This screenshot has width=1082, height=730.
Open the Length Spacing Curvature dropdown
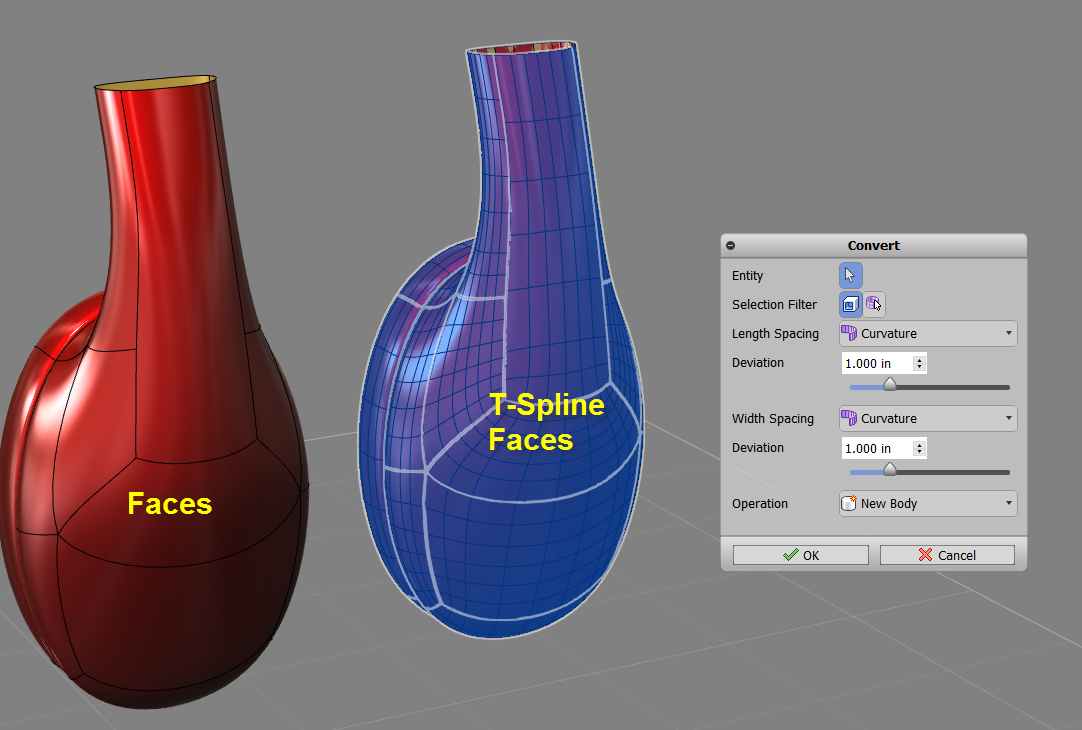pos(928,333)
